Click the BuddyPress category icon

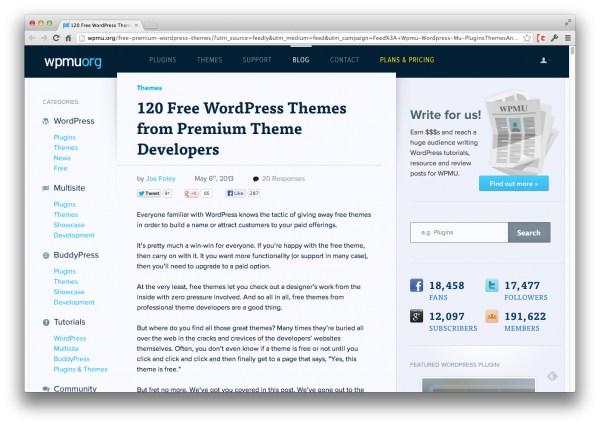(46, 255)
